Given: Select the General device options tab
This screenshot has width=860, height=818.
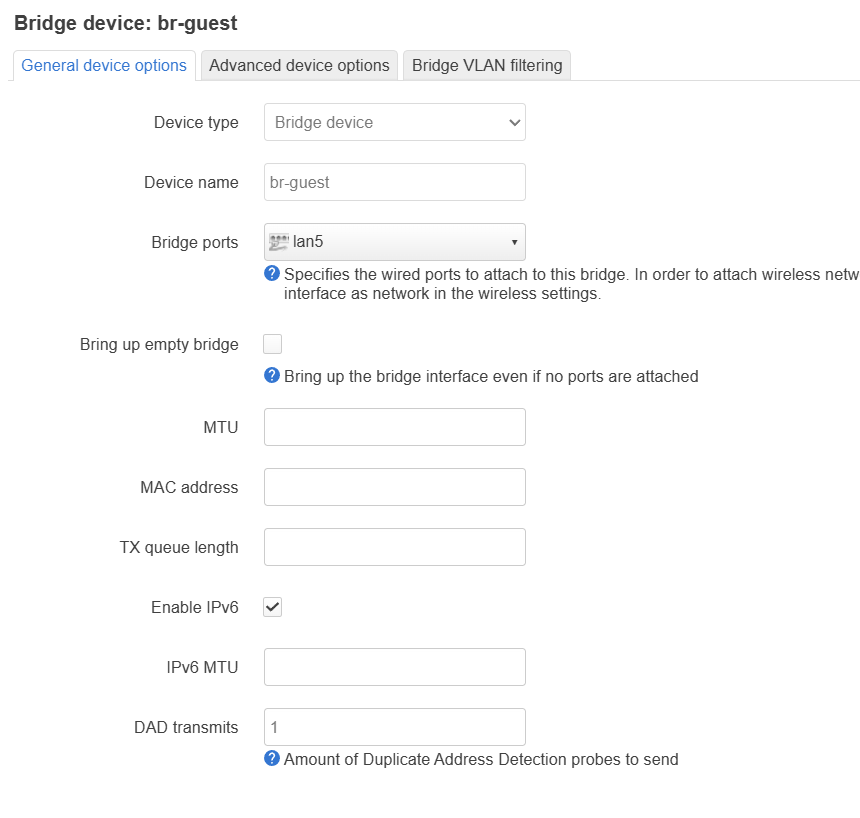Looking at the screenshot, I should tap(104, 66).
